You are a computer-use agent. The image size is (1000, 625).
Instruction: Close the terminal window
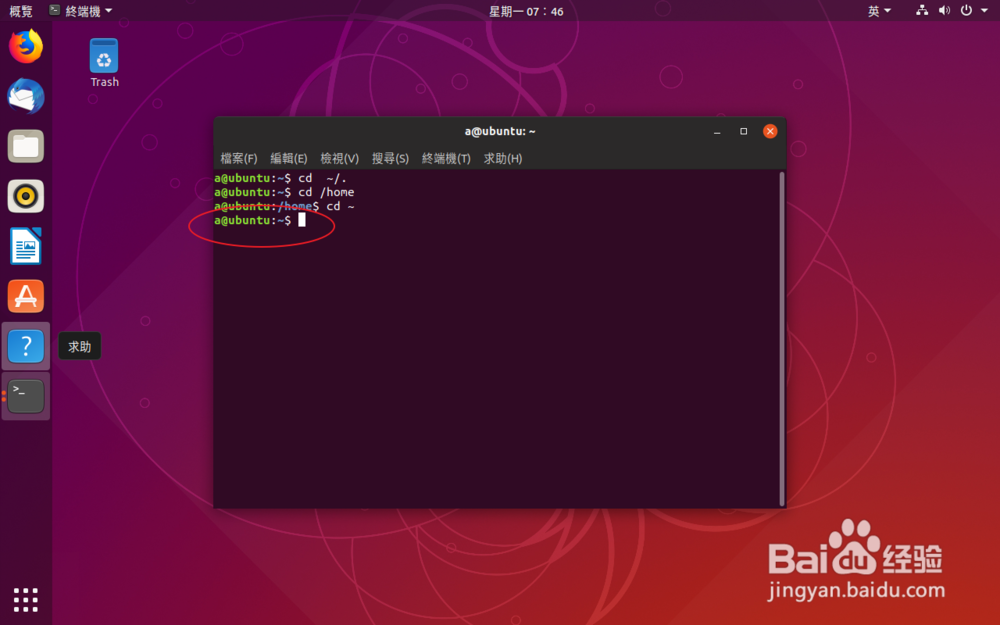770,131
